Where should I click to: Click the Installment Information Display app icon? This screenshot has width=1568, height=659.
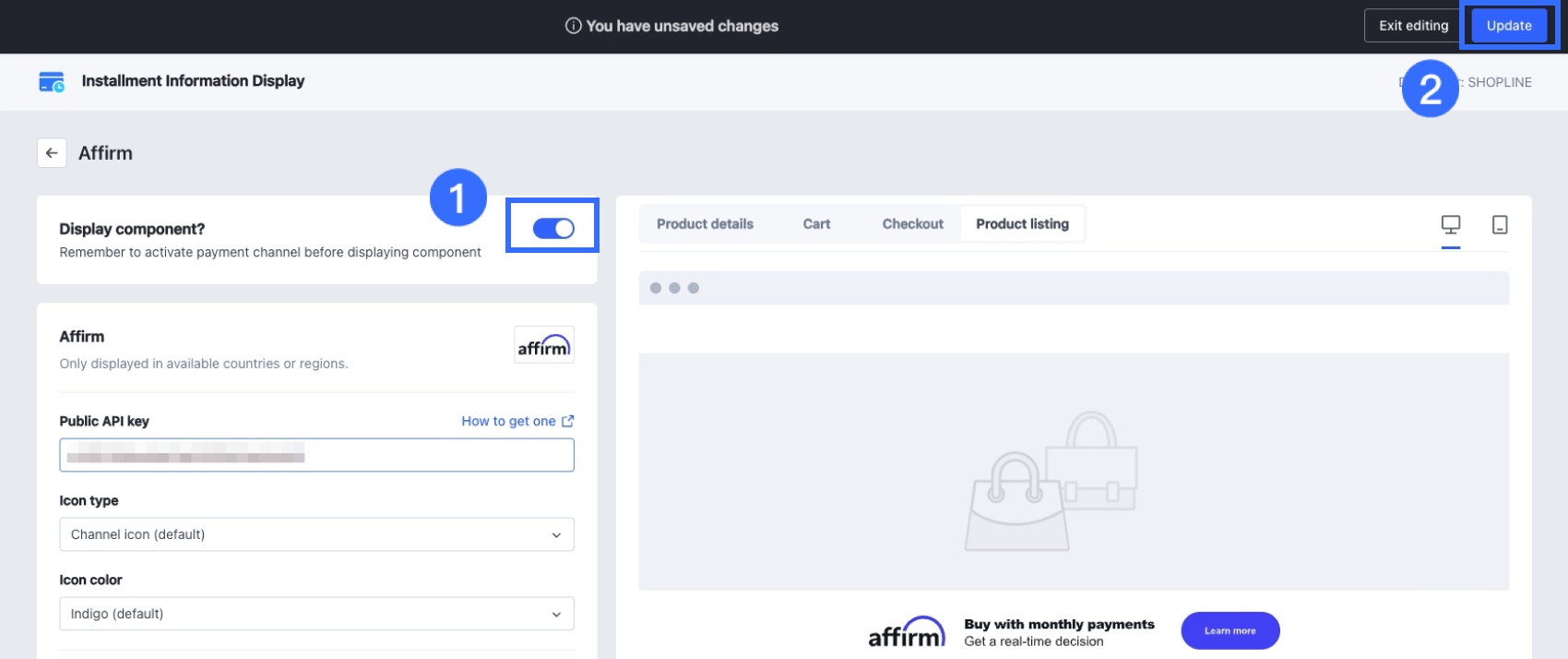point(52,81)
